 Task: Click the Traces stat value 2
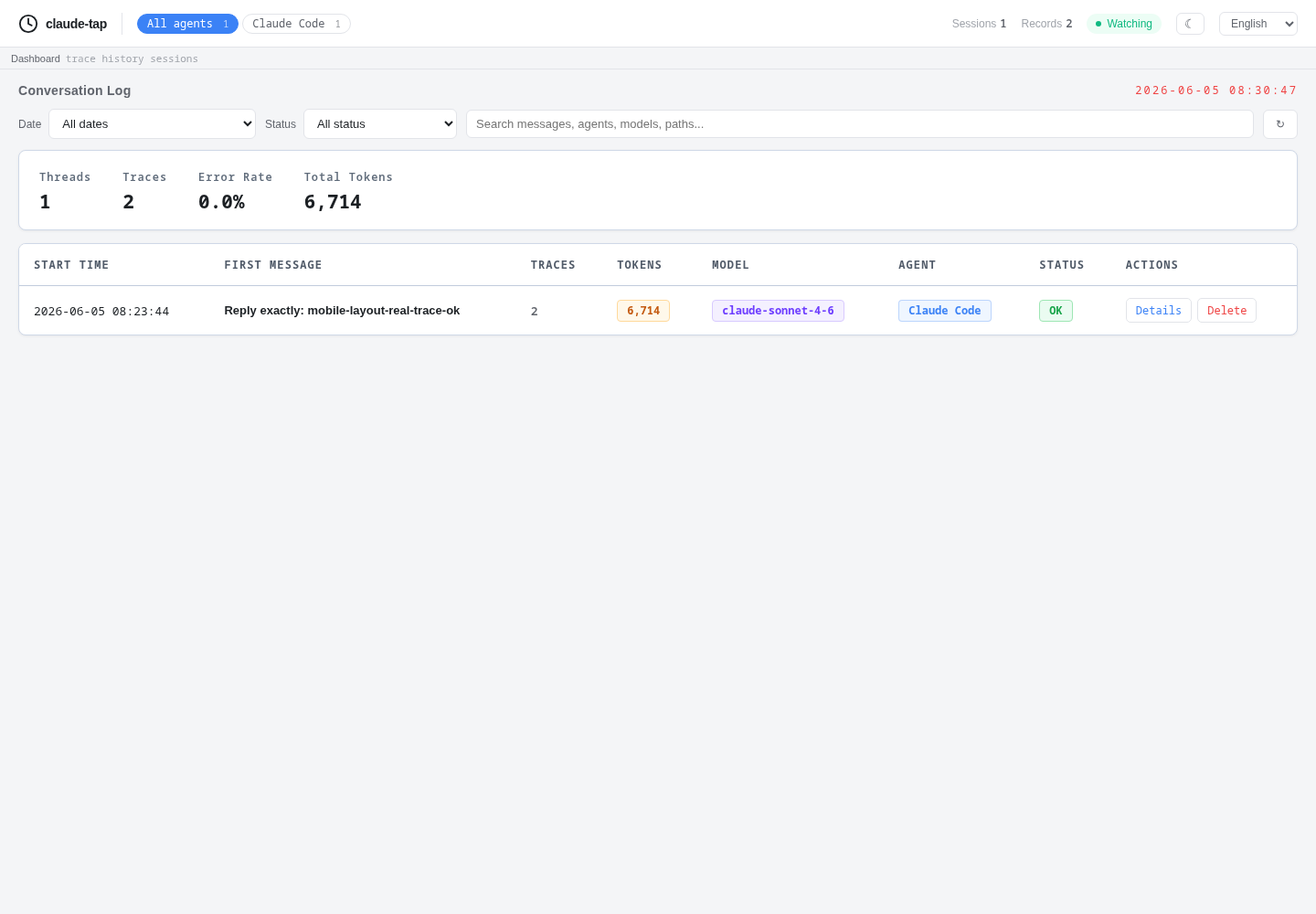(129, 202)
